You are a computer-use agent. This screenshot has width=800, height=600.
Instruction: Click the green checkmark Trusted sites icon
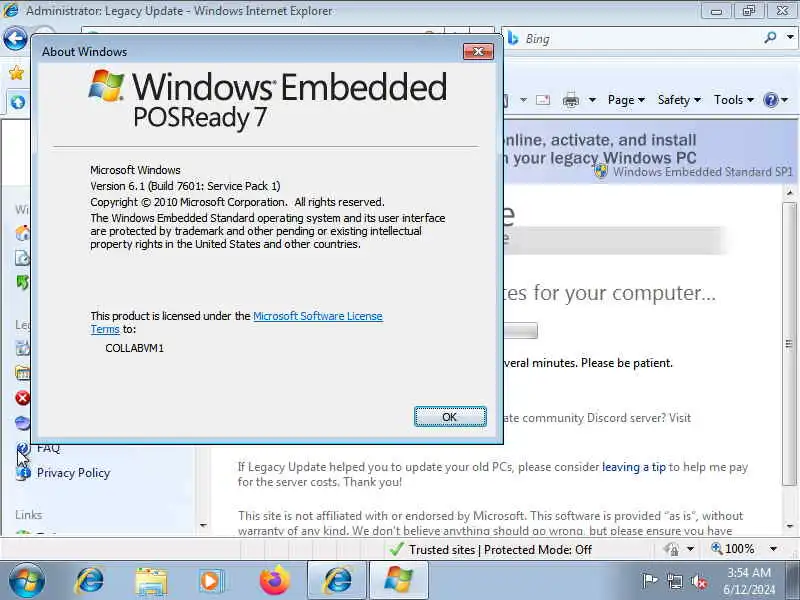[x=396, y=549]
